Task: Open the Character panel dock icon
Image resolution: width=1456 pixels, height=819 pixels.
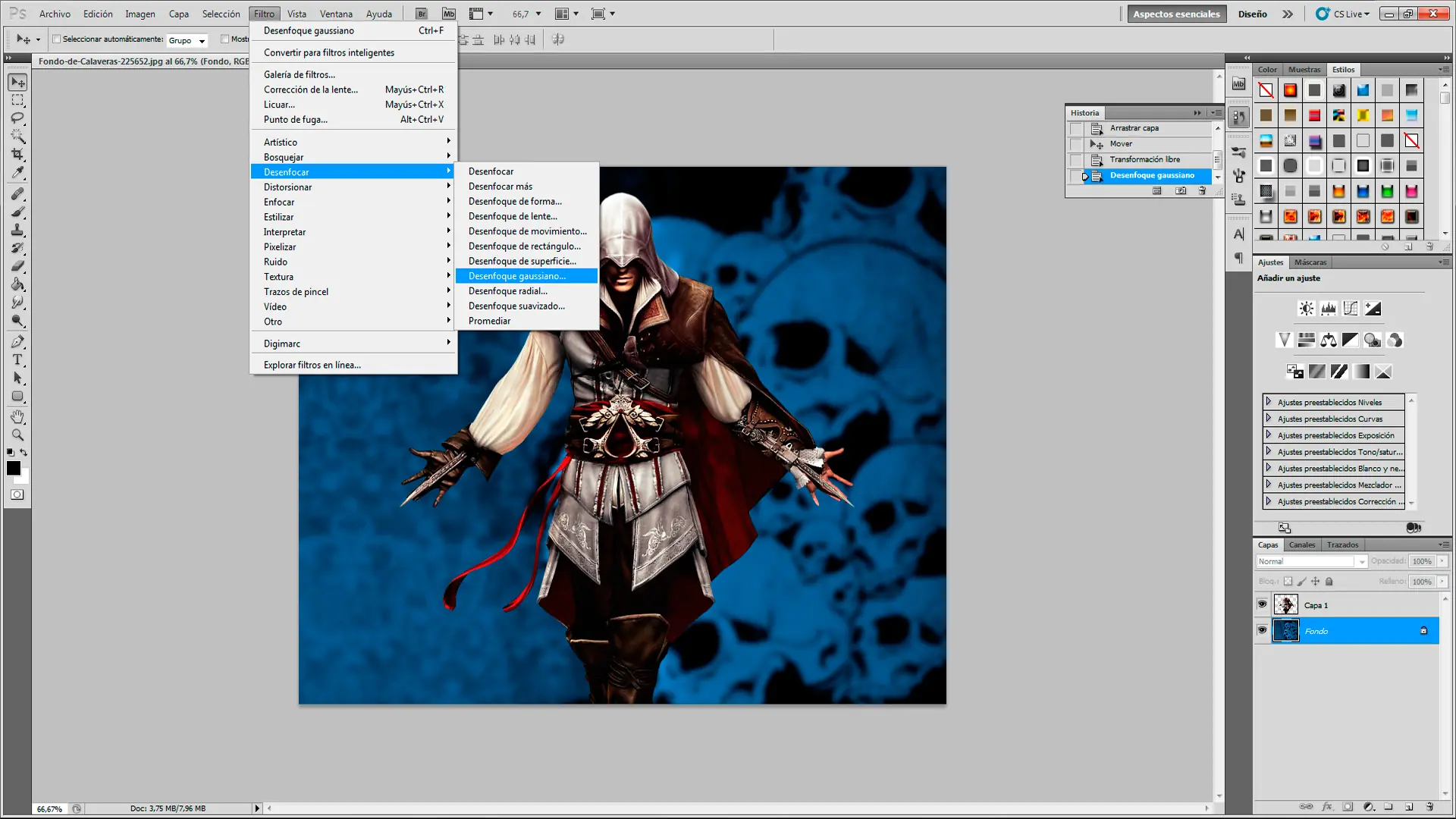Action: tap(1239, 234)
